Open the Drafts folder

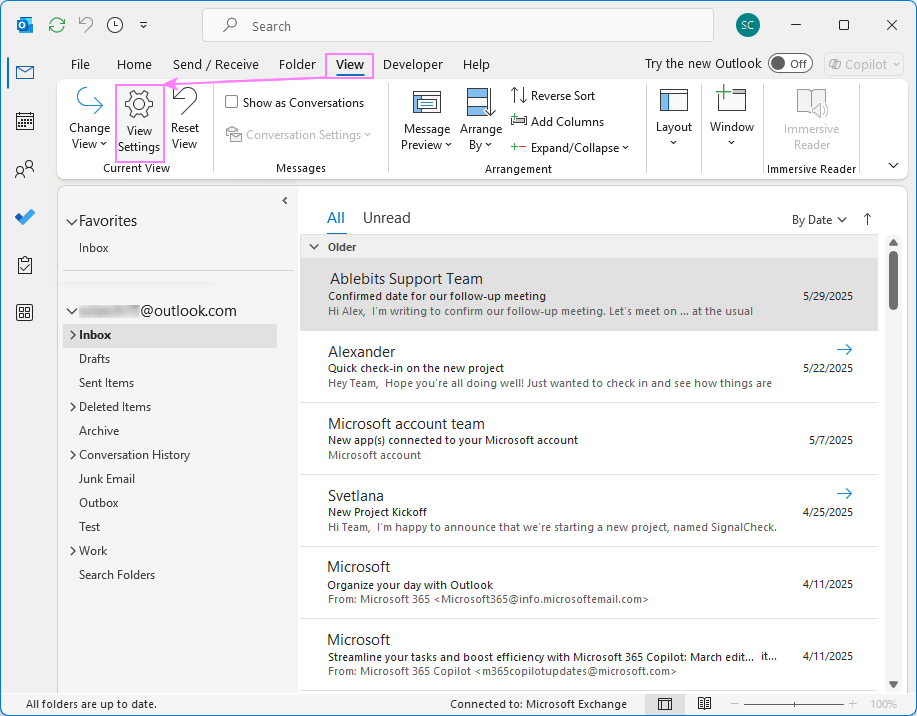(x=94, y=359)
